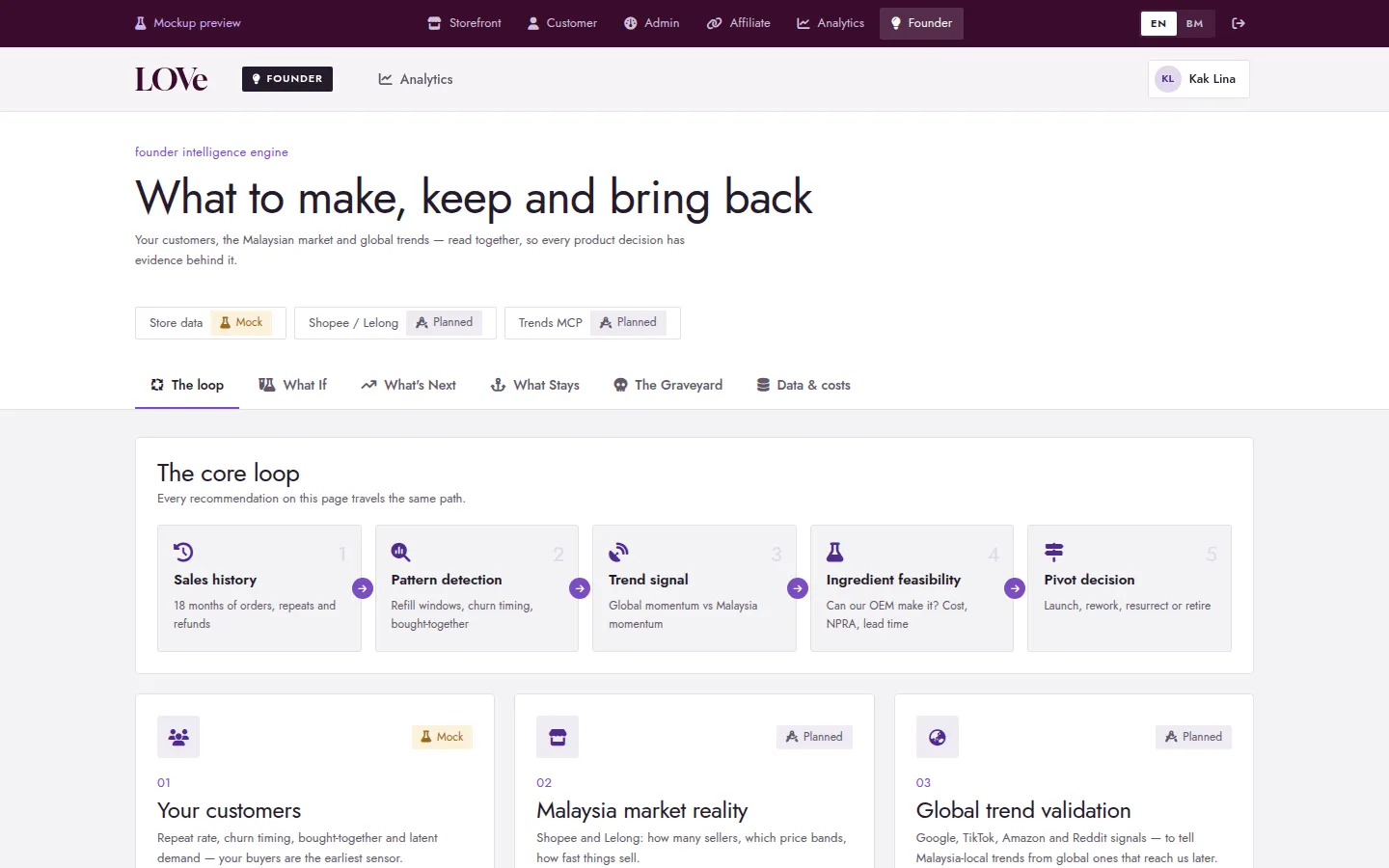Click Planned badge on Global trend validation card
This screenshot has width=1389, height=868.
point(1193,737)
